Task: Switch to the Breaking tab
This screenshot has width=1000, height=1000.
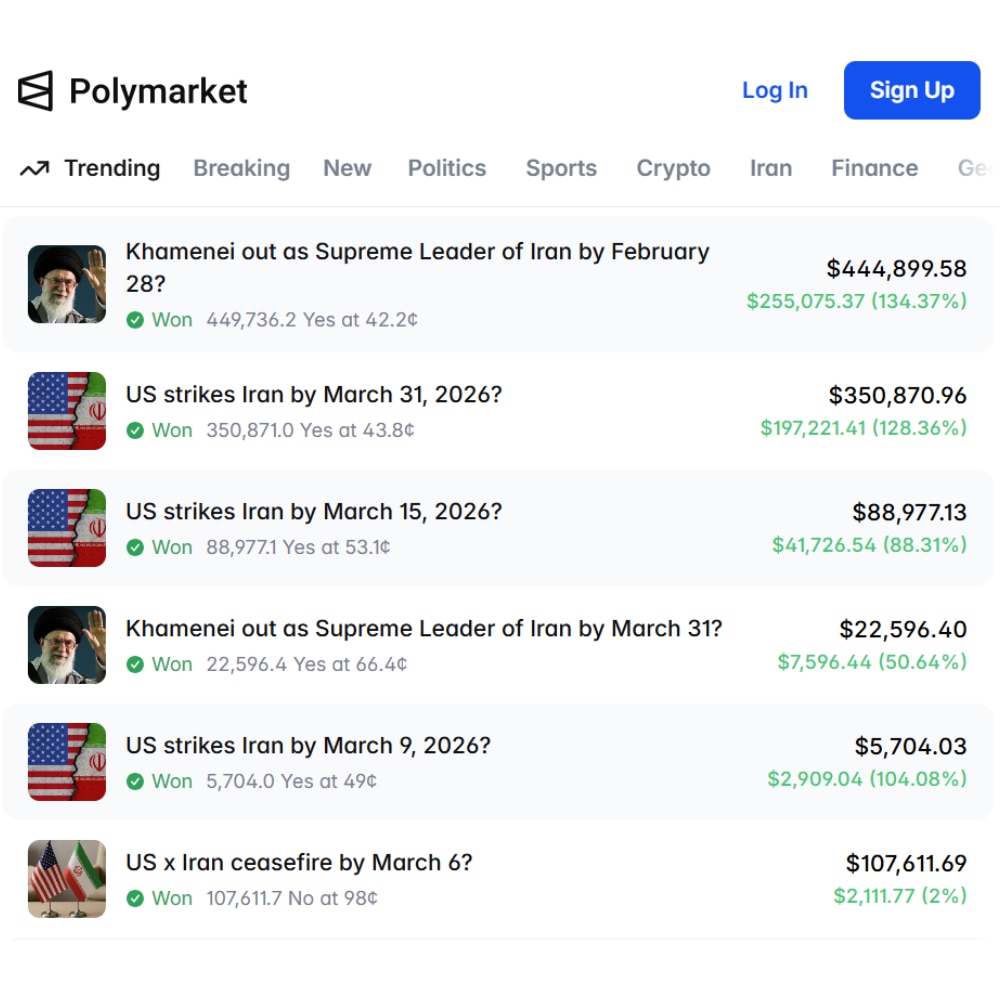Action: [x=241, y=168]
